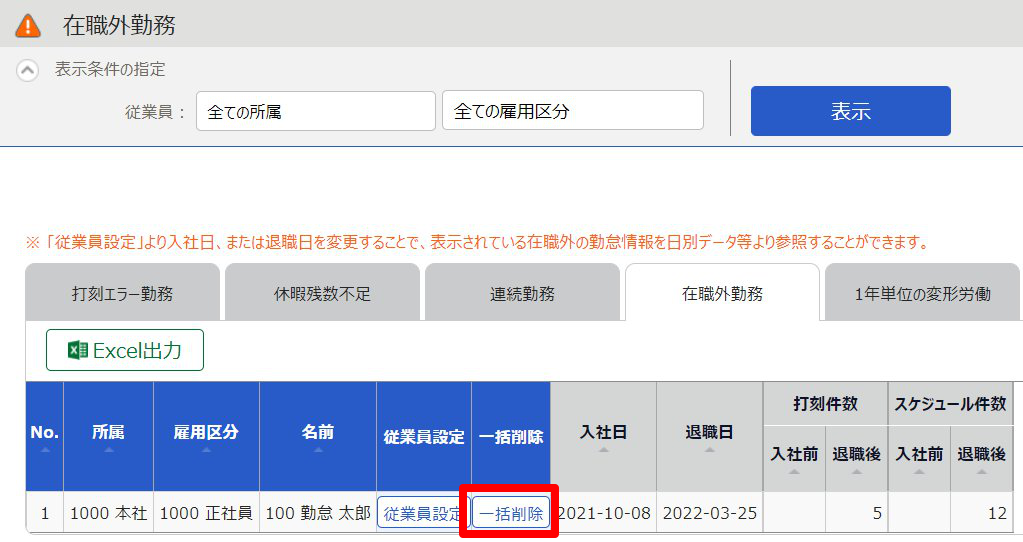
Task: Click the name cell 100 勤怠 太郎
Action: point(318,513)
